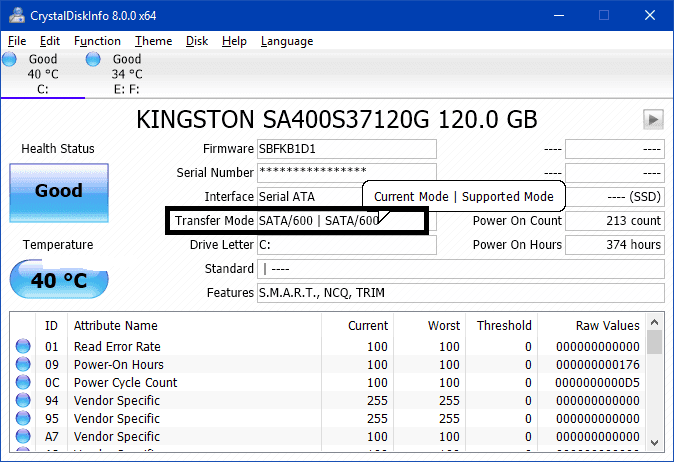Click the attribute list scrollbar thumb
This screenshot has height=462, width=674.
(654, 342)
